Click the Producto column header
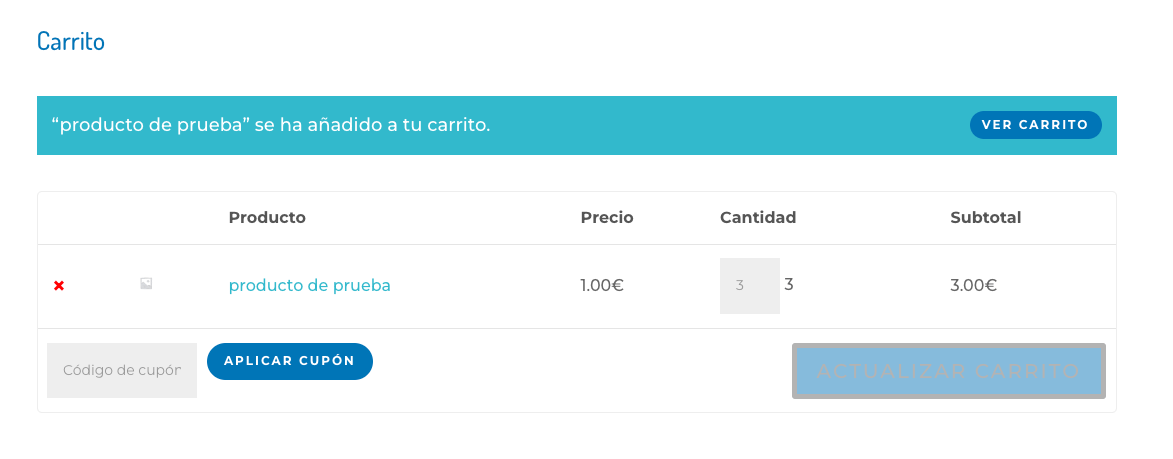This screenshot has width=1173, height=459. pos(267,218)
